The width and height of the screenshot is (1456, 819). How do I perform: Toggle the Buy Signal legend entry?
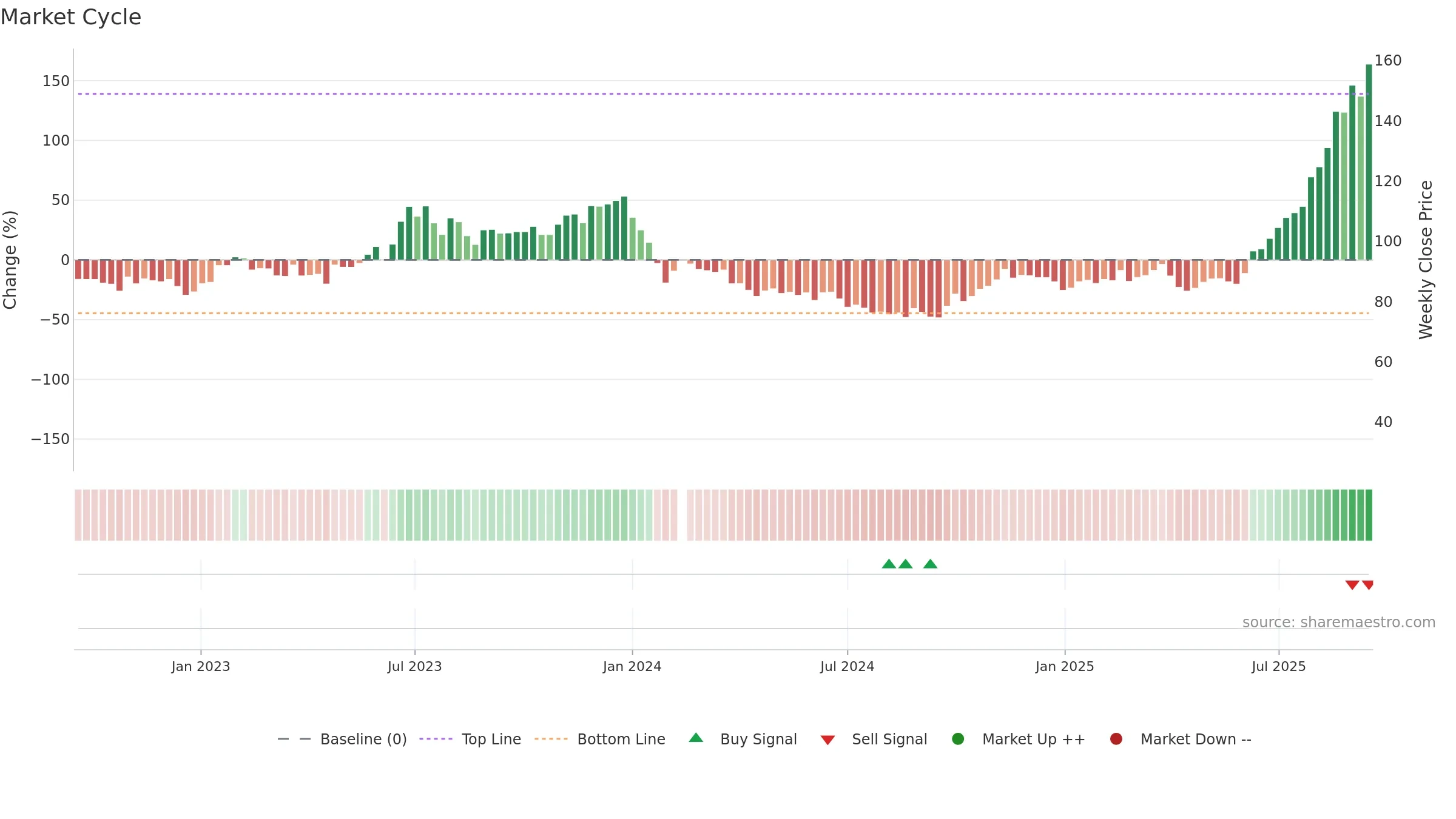click(x=743, y=739)
